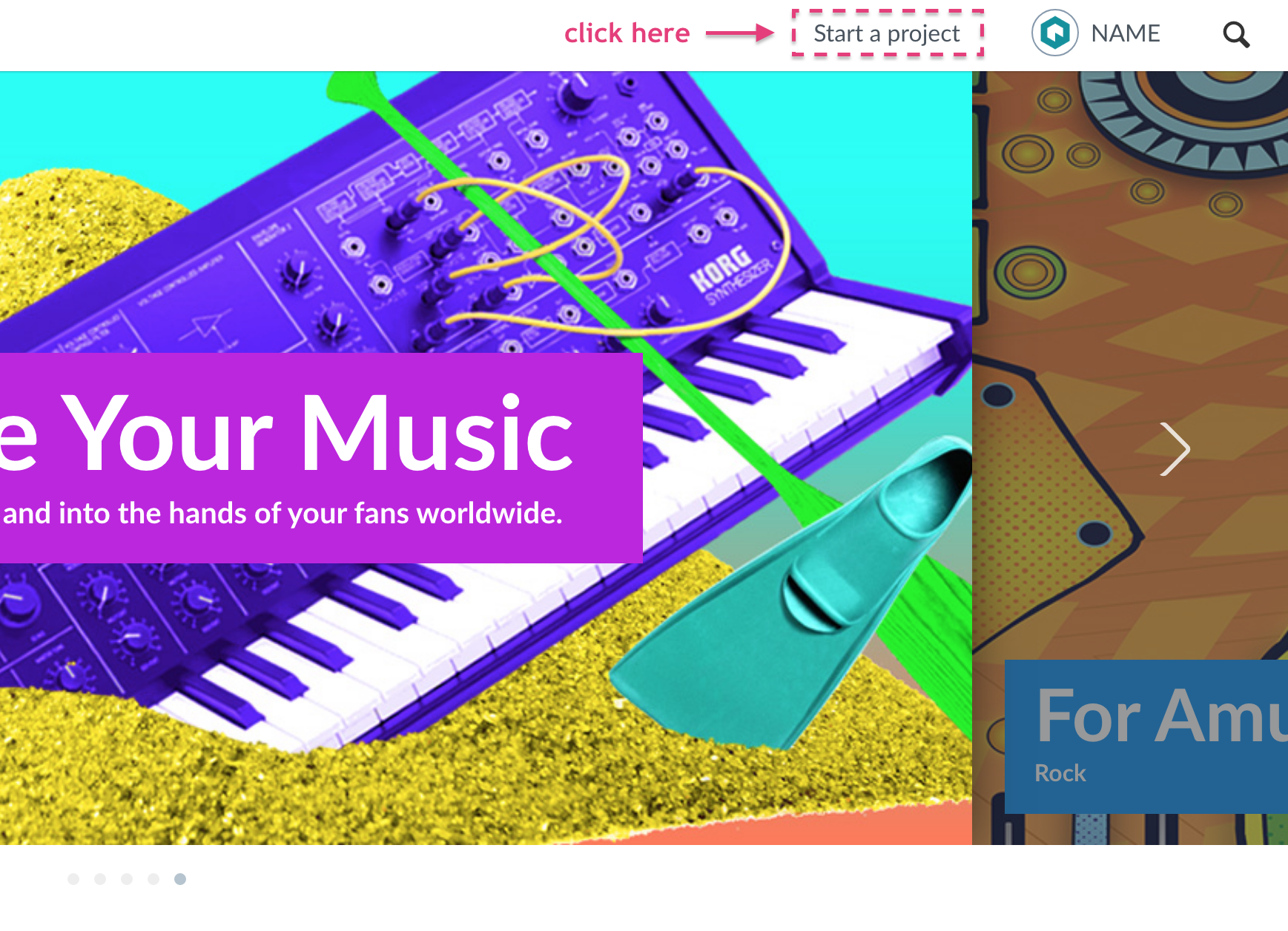
Task: Select the second carousel pagination dot
Action: coord(100,879)
